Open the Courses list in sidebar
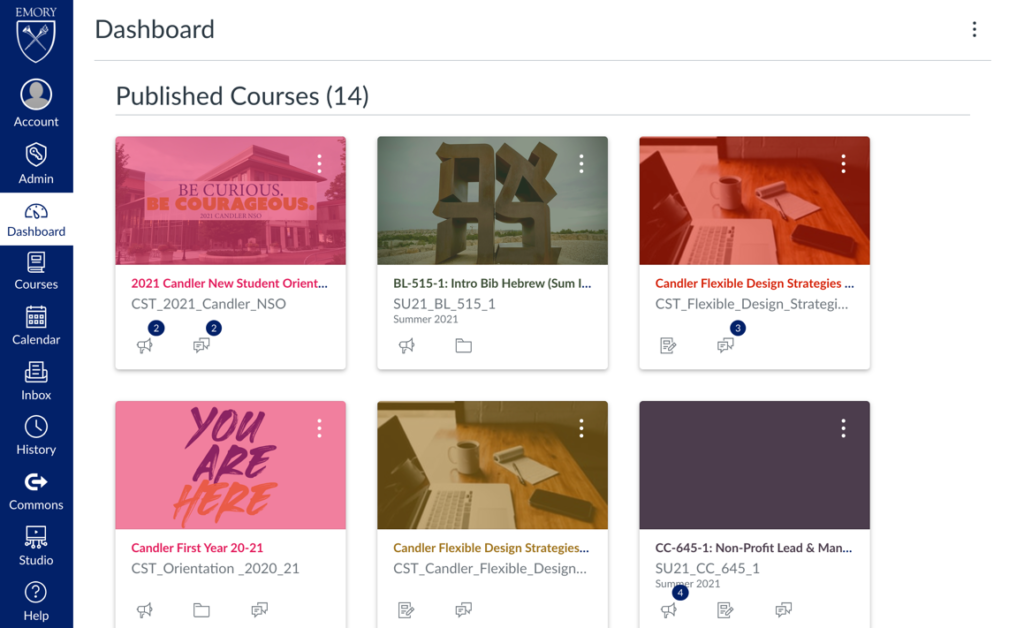 coord(36,270)
